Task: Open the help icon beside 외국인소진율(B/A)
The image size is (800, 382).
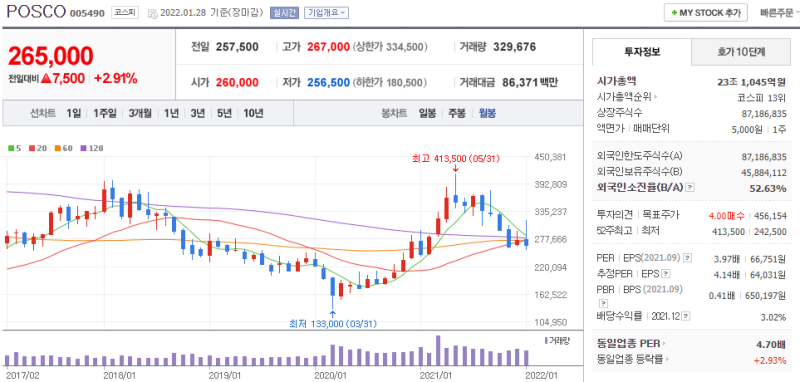Action: click(690, 188)
